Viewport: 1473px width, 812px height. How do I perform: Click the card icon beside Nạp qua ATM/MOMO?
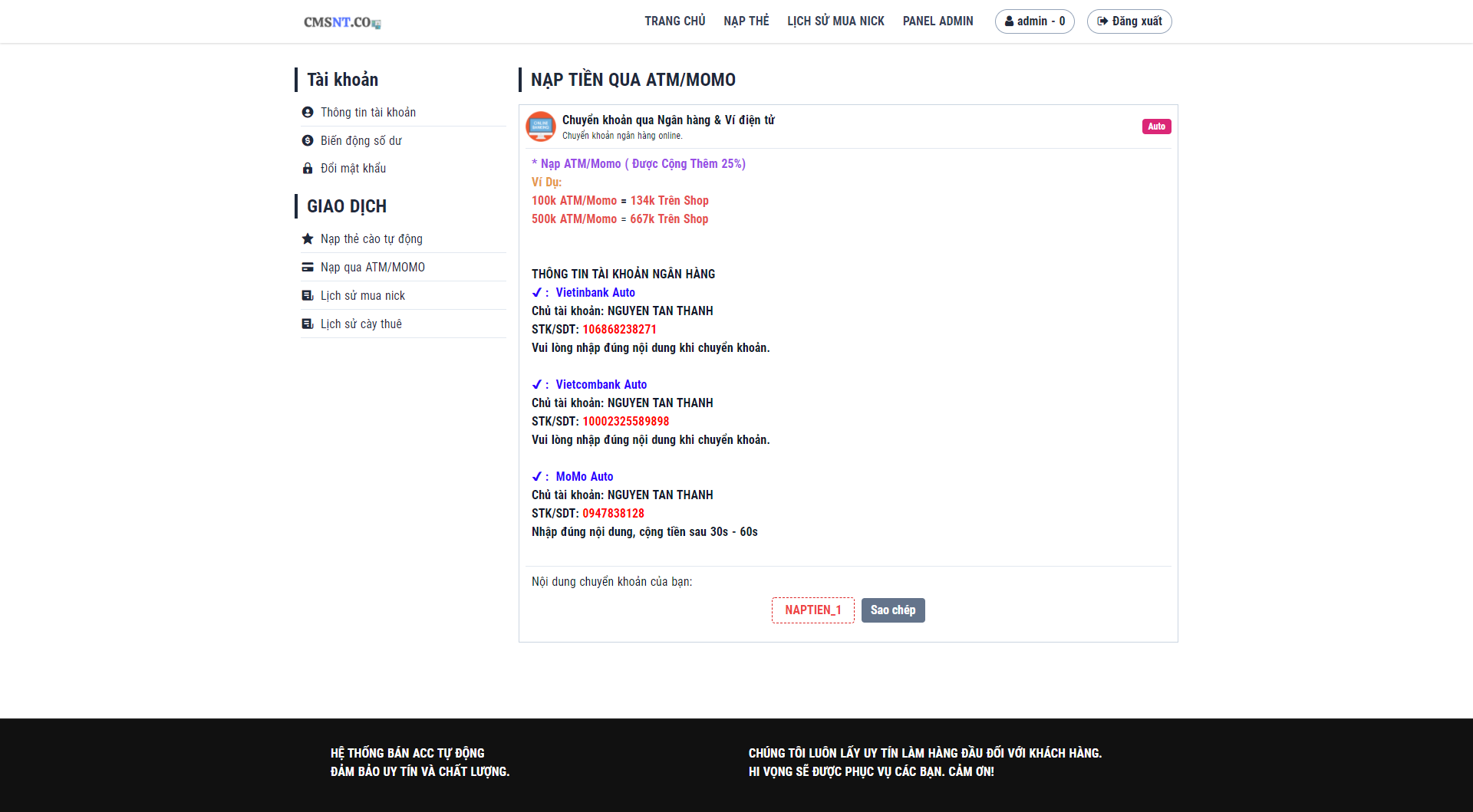(x=308, y=268)
